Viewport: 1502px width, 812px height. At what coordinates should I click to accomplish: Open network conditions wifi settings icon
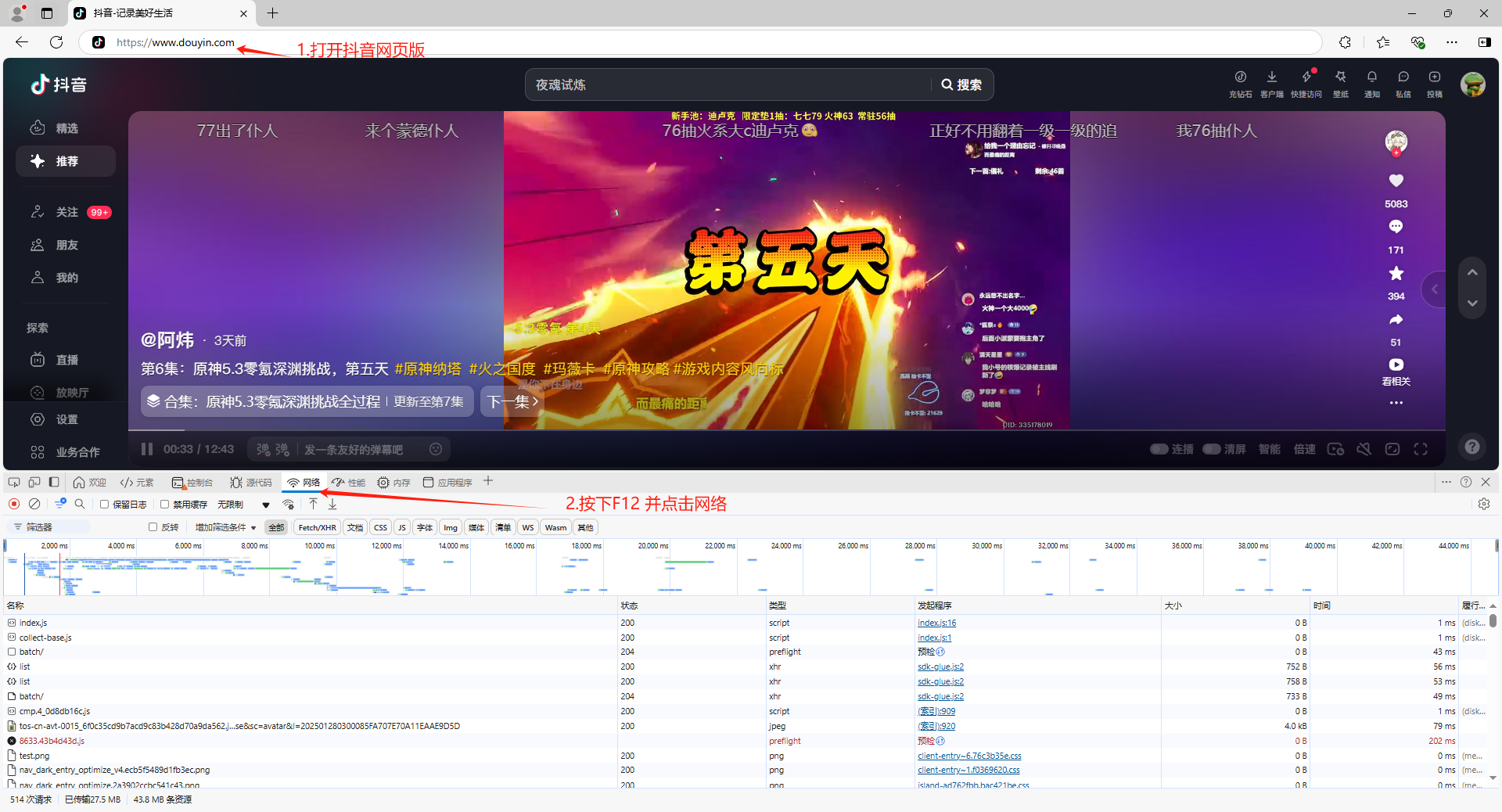tap(289, 504)
